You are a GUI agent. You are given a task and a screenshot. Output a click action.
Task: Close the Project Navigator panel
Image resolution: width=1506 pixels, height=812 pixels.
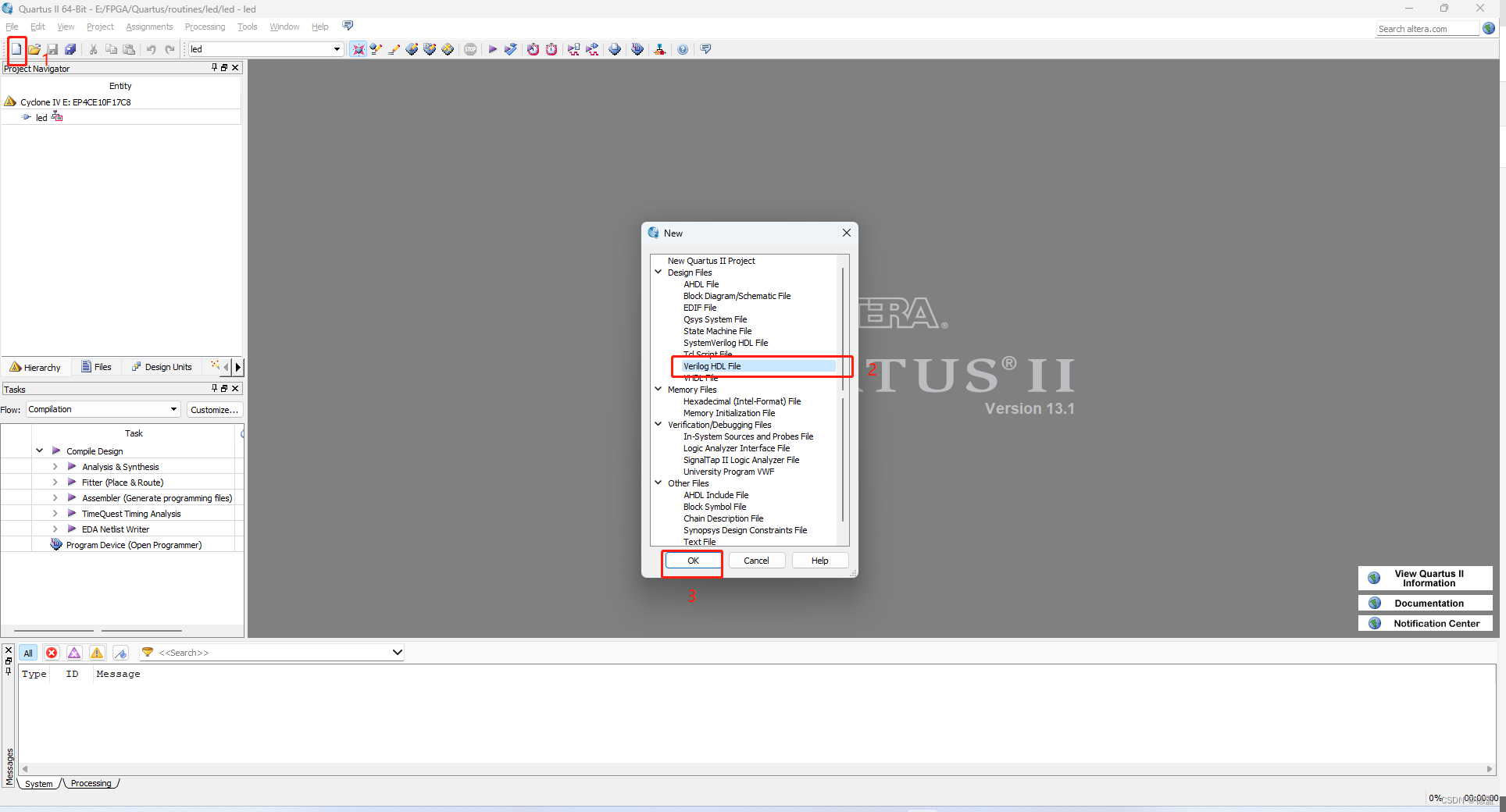tap(235, 68)
